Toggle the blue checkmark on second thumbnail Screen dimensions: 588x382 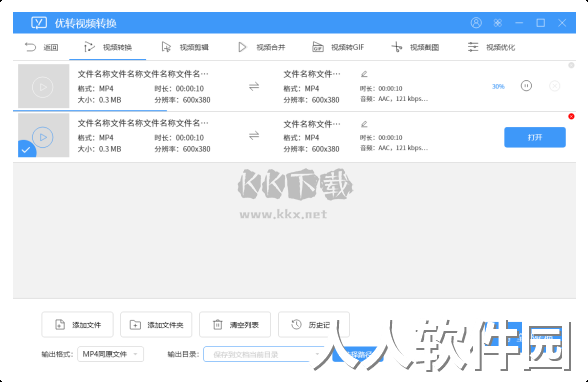[x=26, y=150]
